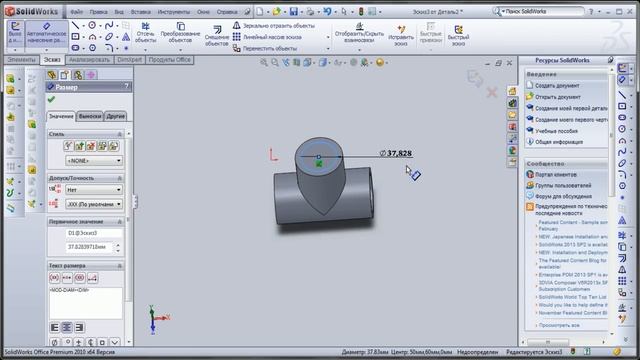Select the Line sketch tool
The width and height of the screenshot is (640, 360).
click(76, 25)
